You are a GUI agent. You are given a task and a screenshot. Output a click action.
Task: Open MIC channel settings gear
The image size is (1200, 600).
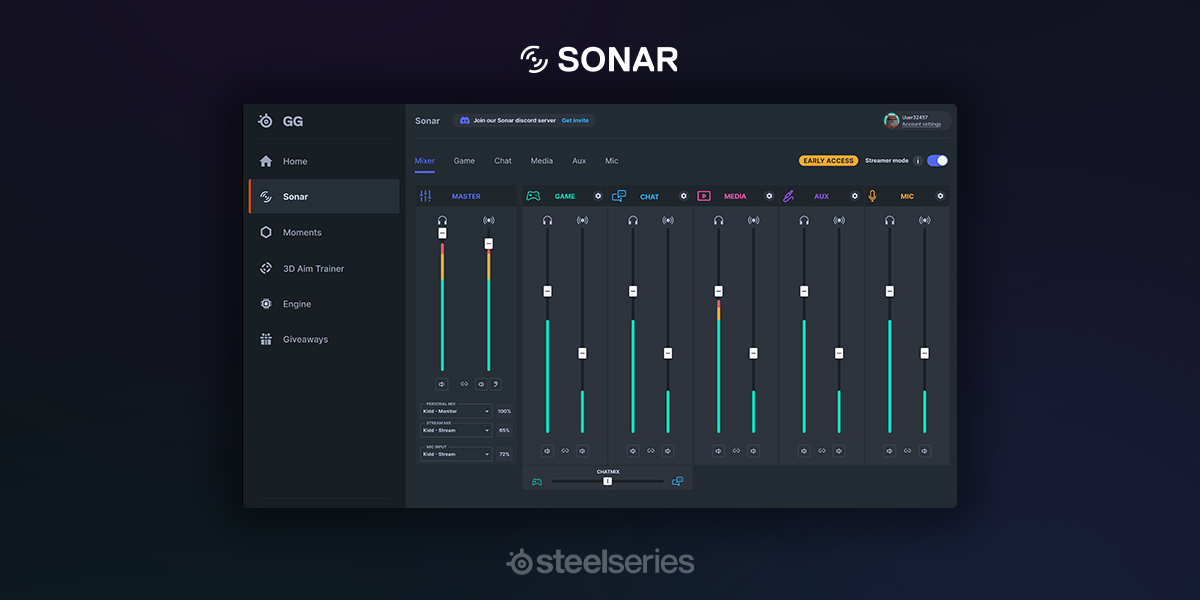[x=940, y=196]
